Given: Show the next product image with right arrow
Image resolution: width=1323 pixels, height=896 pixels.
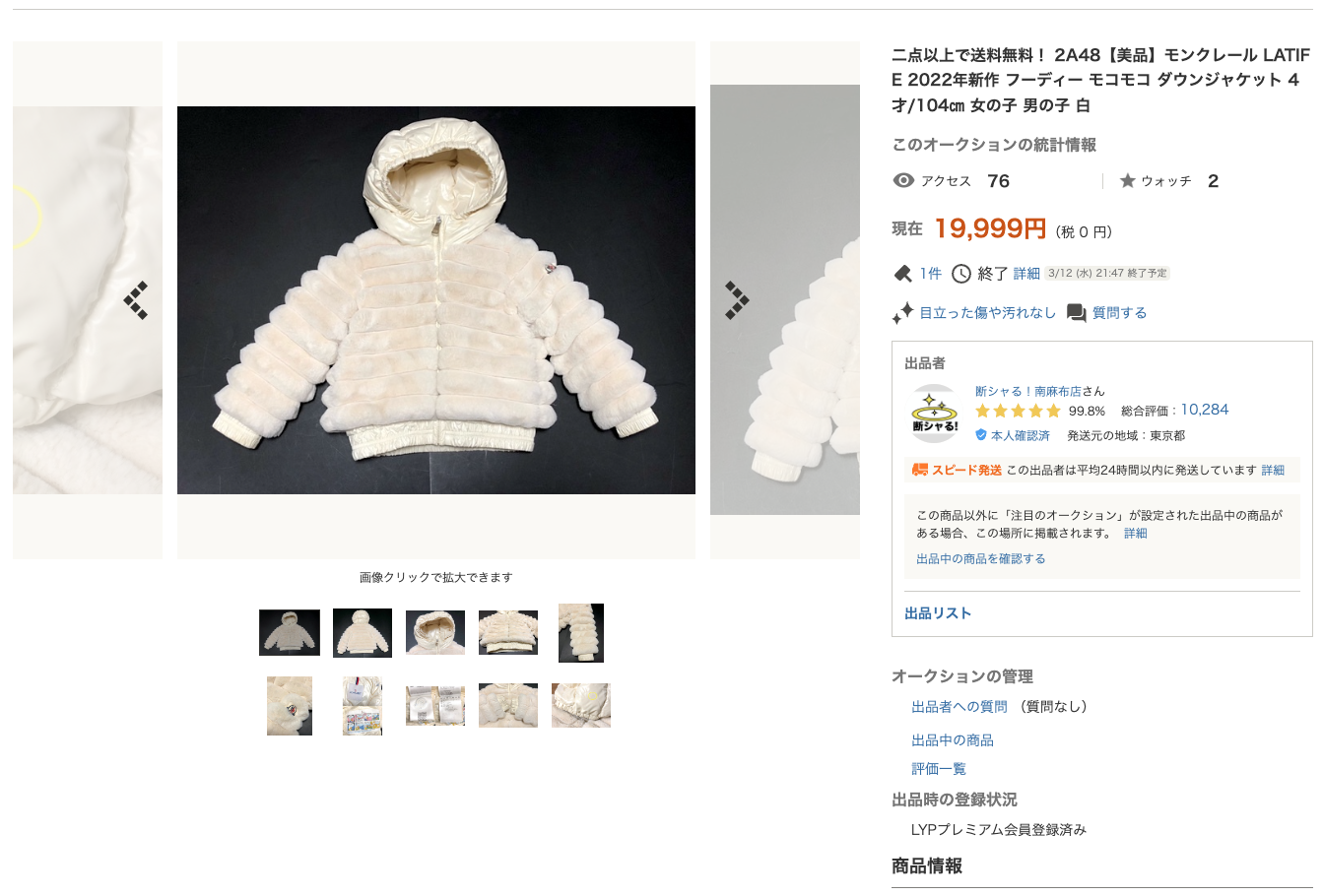Looking at the screenshot, I should 737,300.
